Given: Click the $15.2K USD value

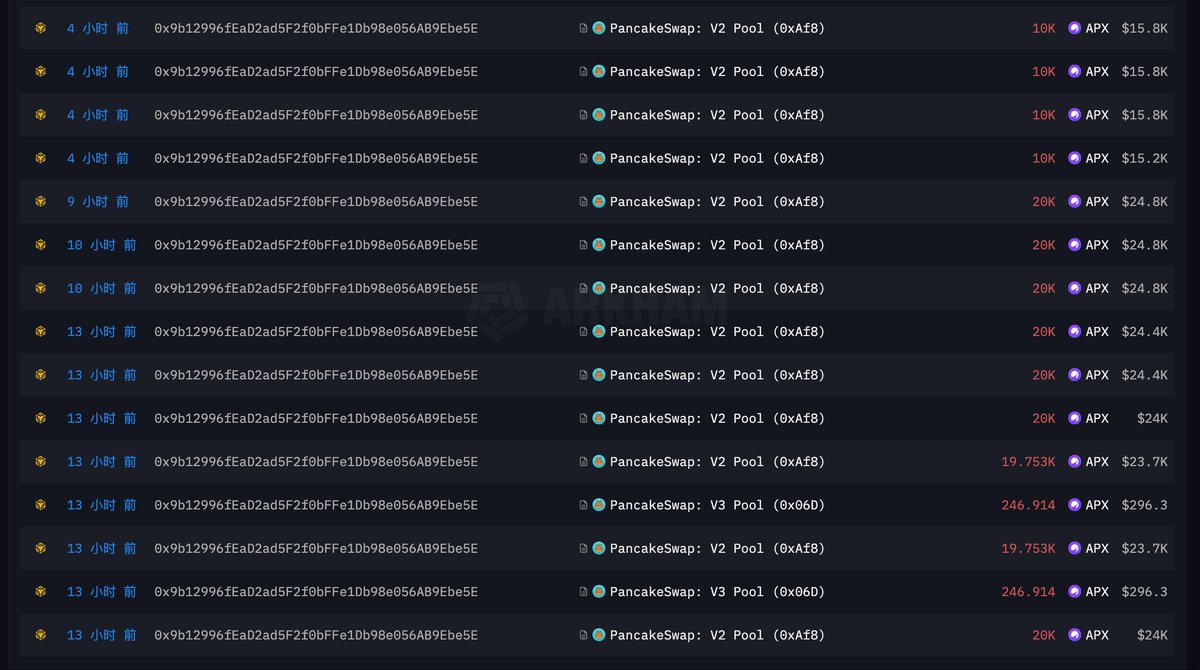Looking at the screenshot, I should click(1144, 158).
